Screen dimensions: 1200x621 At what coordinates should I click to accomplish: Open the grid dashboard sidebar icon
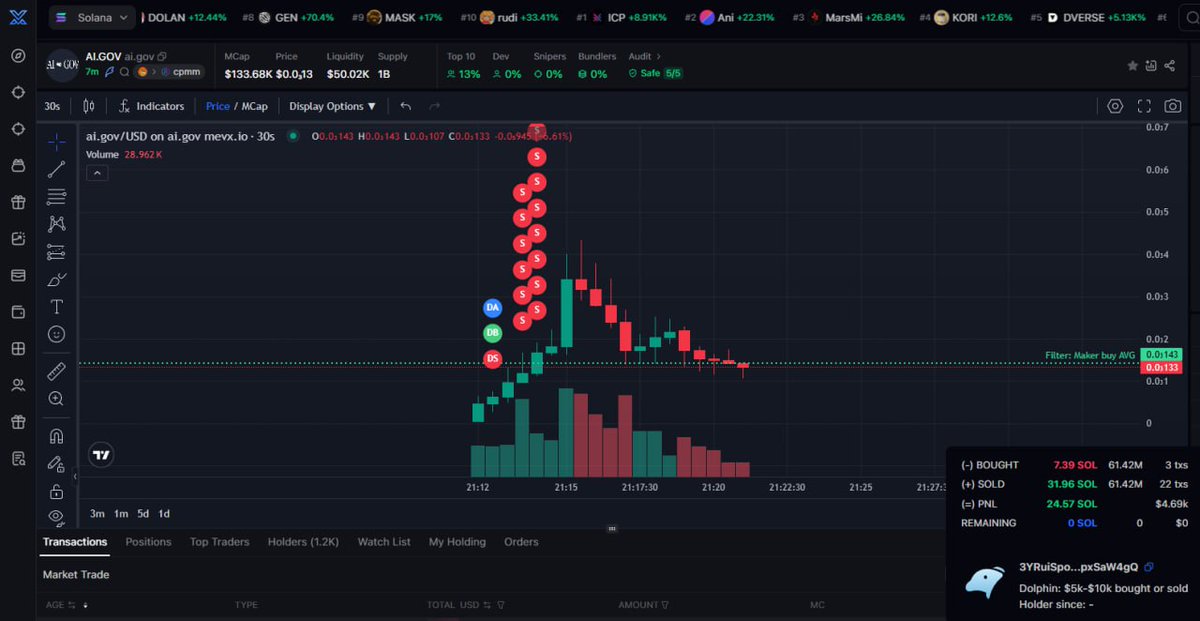pos(18,348)
